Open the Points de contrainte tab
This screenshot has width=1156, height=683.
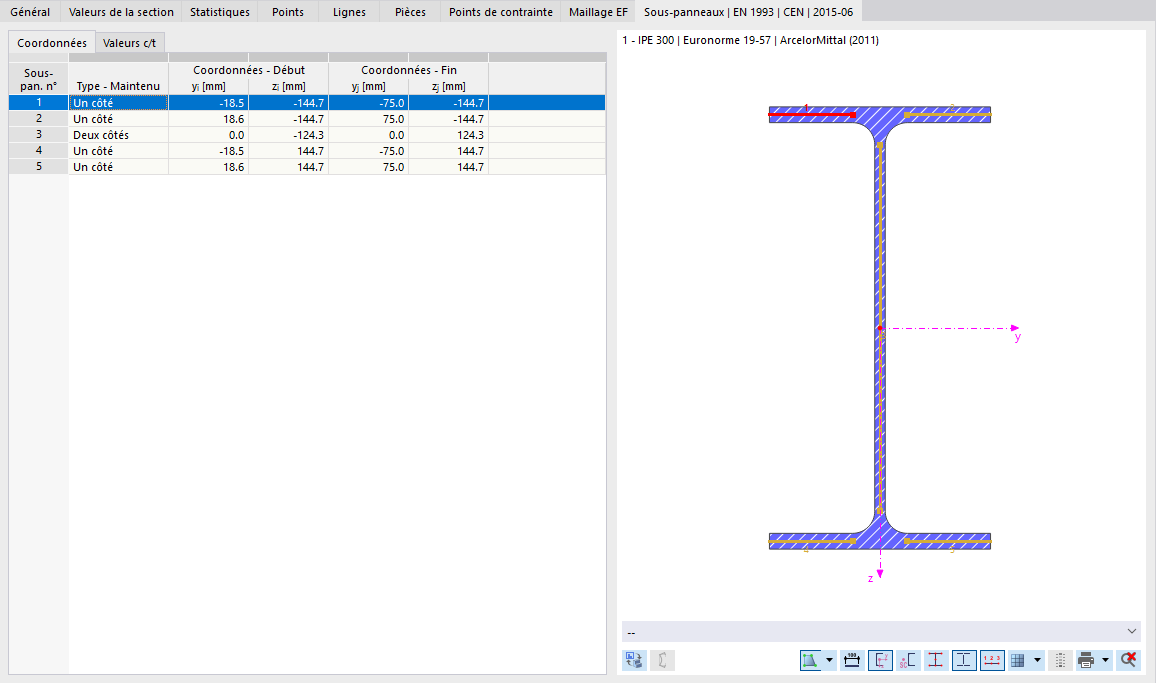pyautogui.click(x=501, y=12)
